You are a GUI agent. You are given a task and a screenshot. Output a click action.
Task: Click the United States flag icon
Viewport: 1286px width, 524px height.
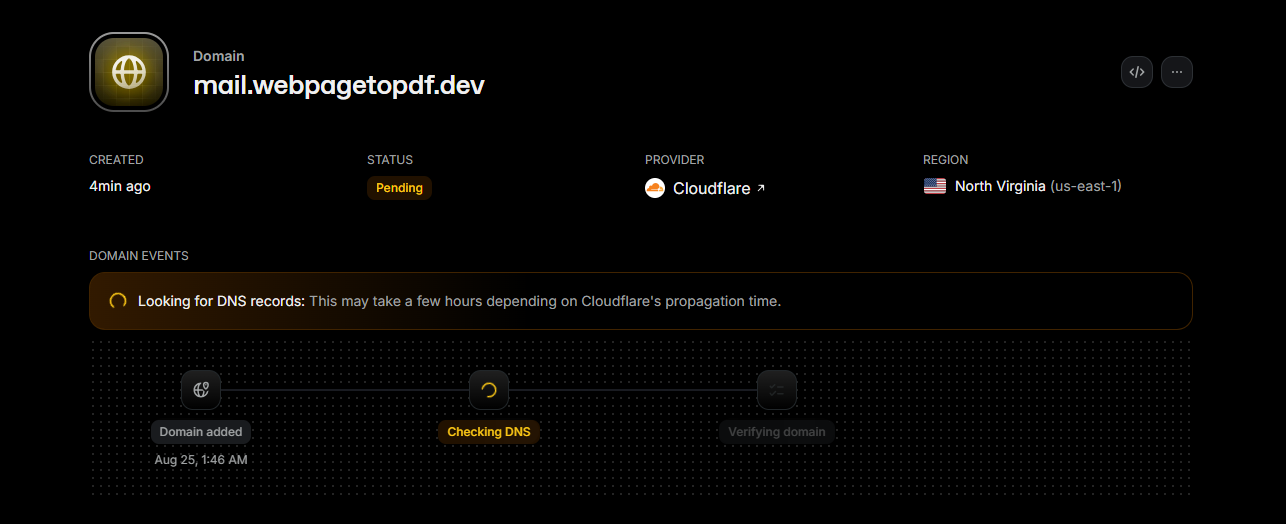(x=934, y=186)
